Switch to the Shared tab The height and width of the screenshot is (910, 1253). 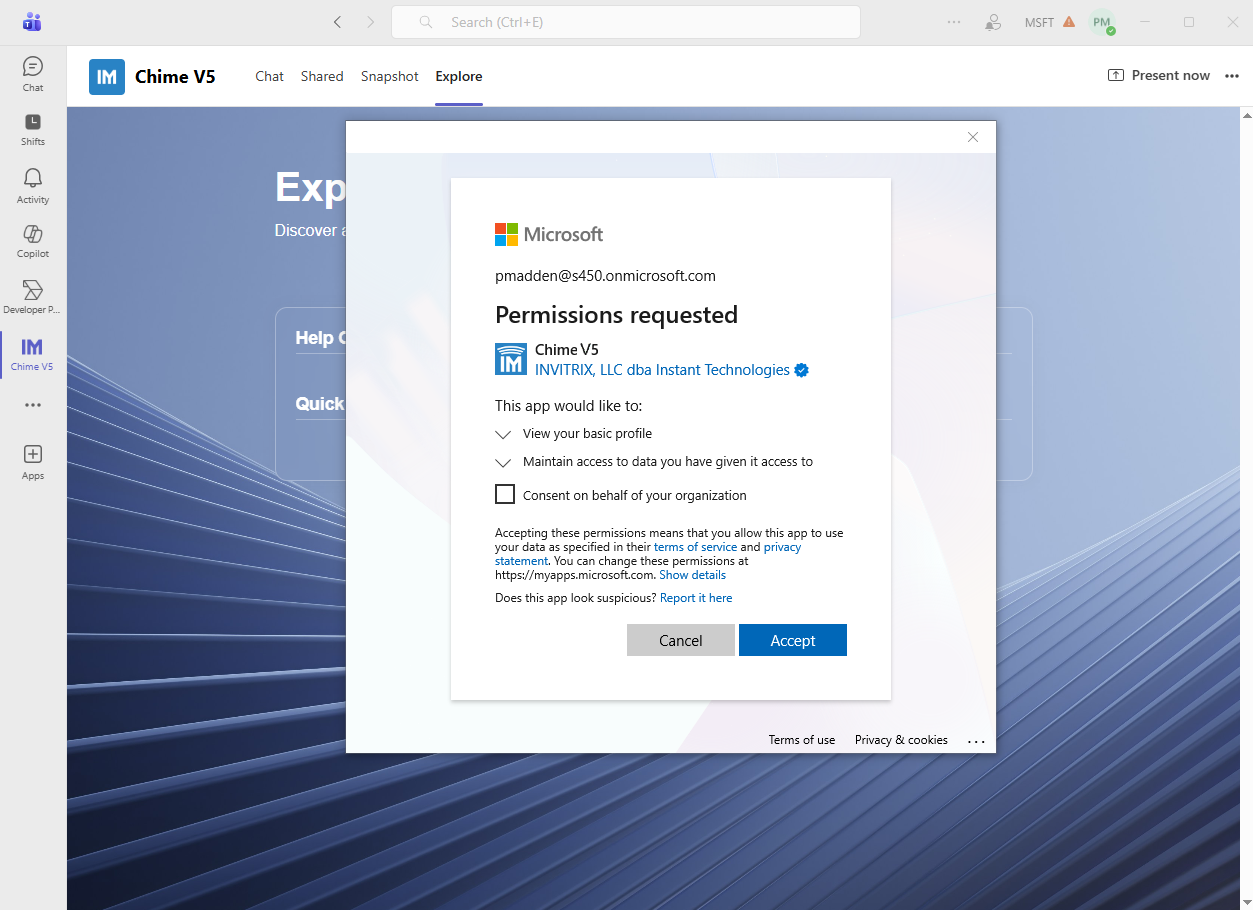(322, 76)
